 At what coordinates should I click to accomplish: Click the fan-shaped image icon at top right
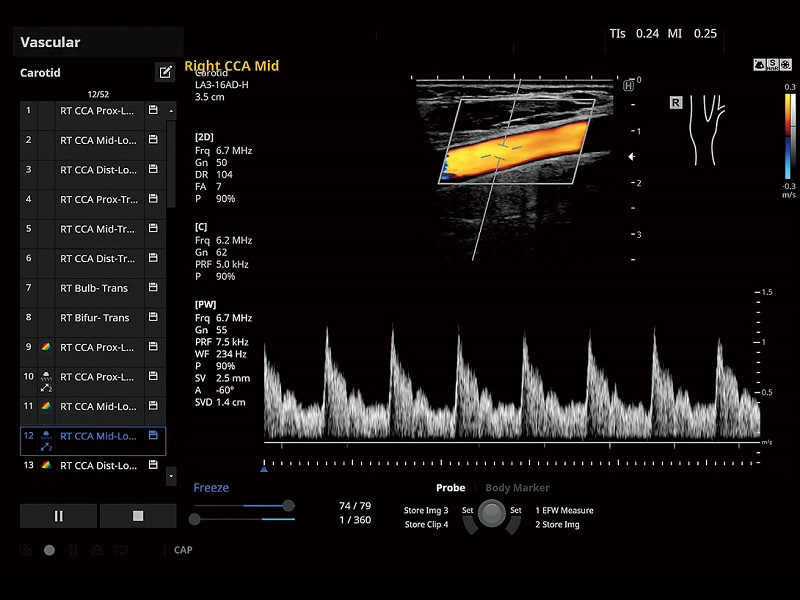point(759,65)
